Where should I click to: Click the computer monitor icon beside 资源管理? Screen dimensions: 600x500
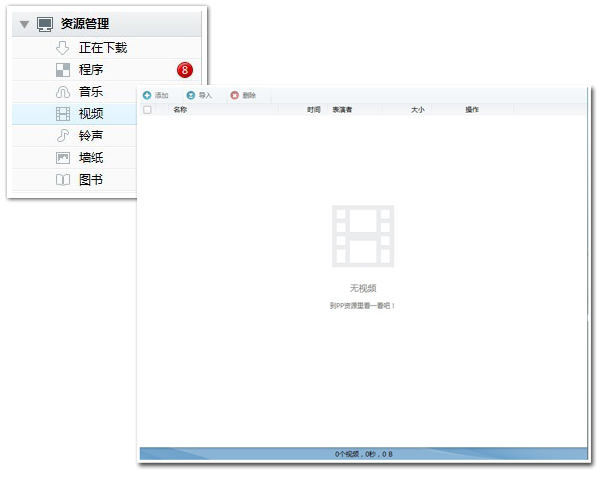tap(45, 24)
